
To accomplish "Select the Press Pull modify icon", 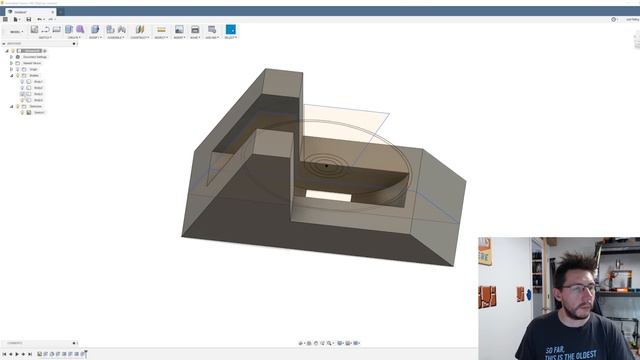I will pyautogui.click(x=95, y=29).
